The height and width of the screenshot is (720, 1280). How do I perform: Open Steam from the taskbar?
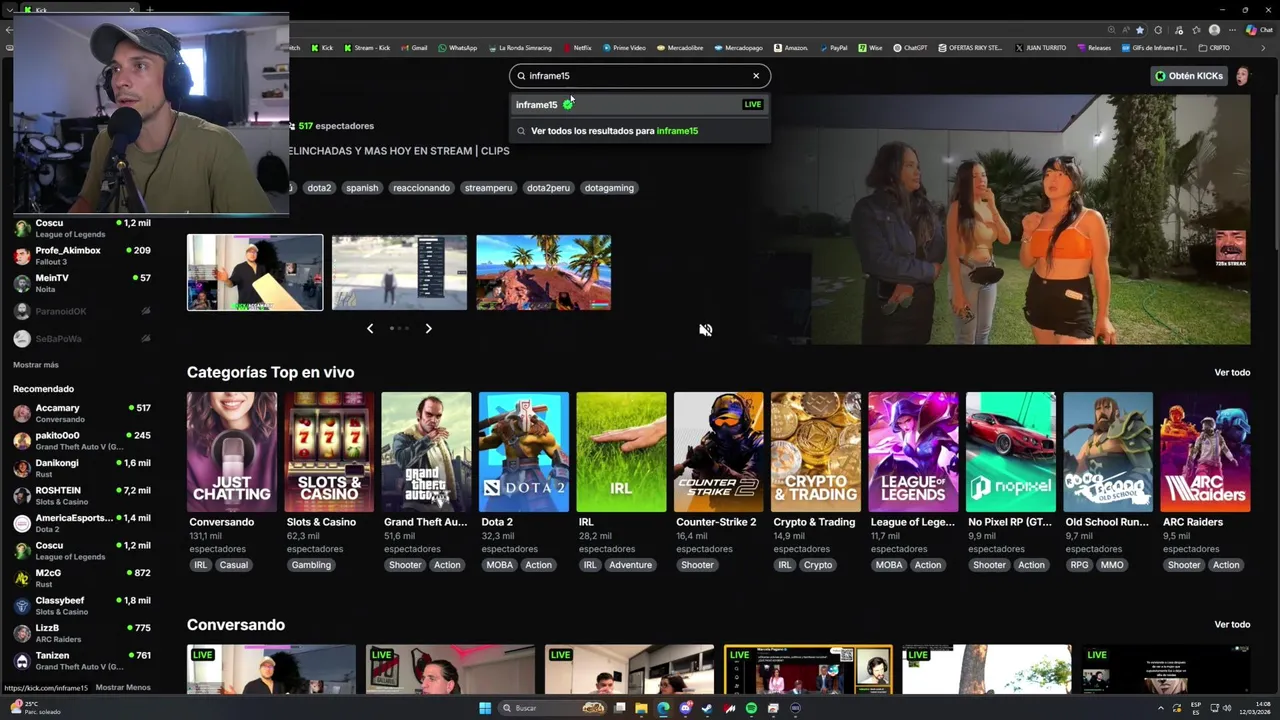point(707,708)
